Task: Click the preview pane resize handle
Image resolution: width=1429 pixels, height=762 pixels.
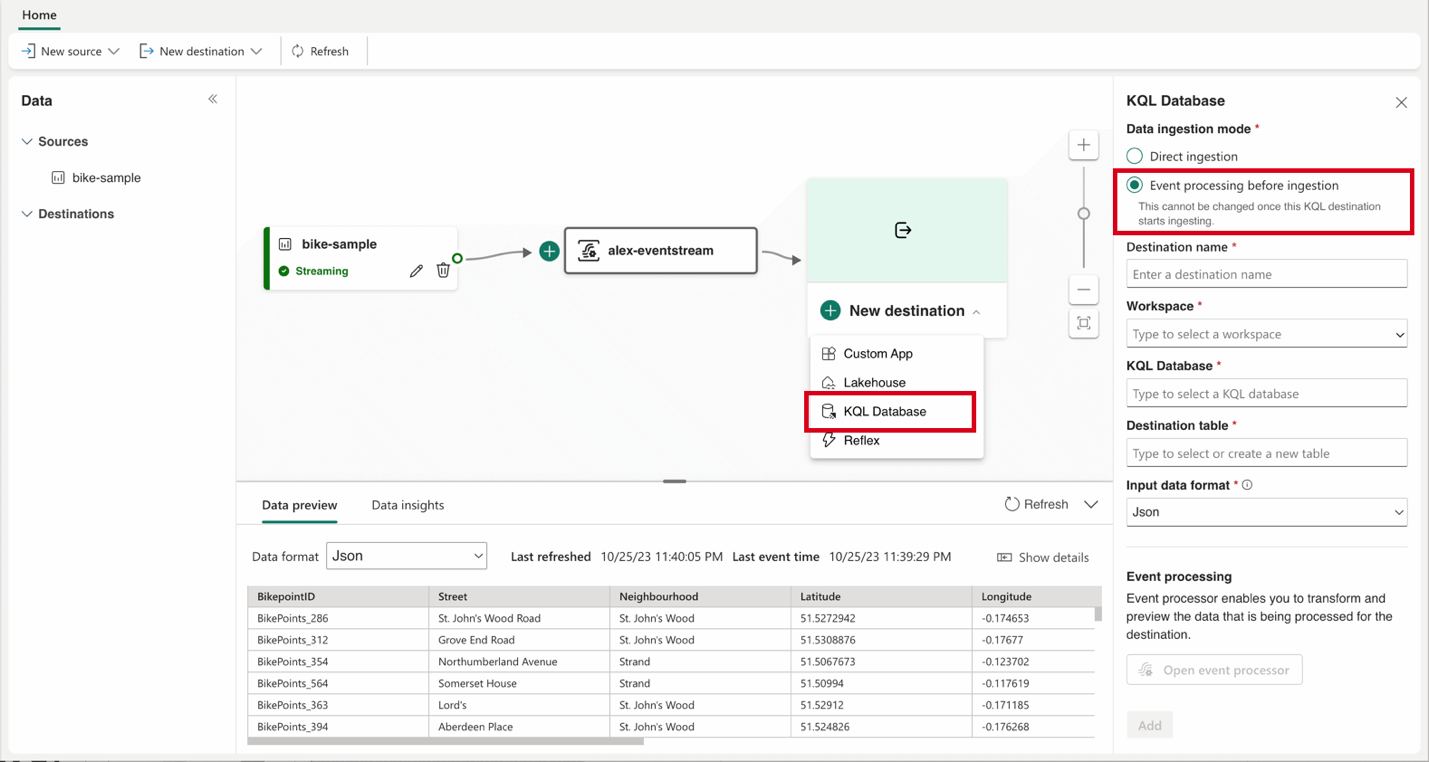Action: (x=675, y=481)
